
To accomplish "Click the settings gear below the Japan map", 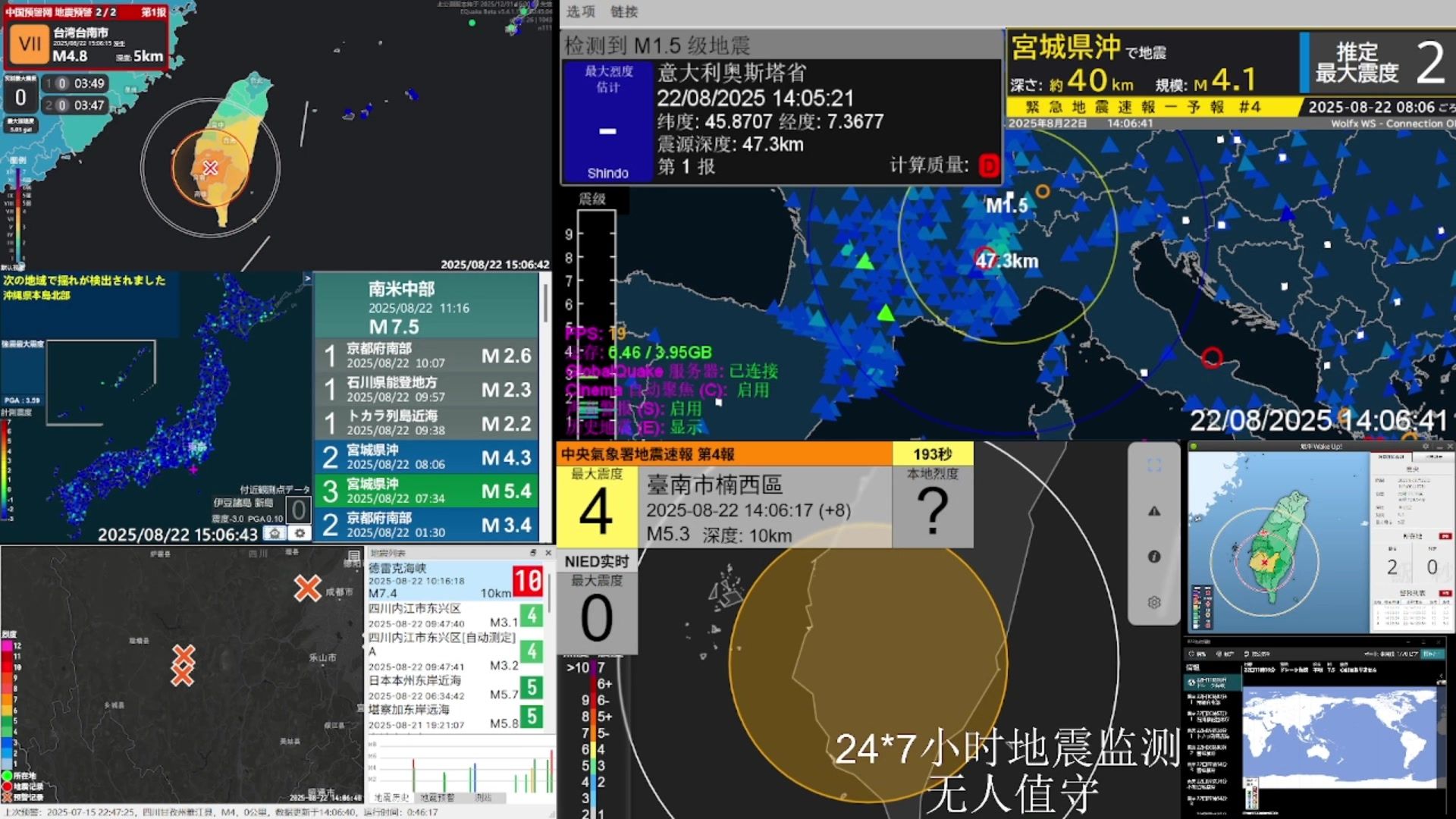I will pos(300,533).
